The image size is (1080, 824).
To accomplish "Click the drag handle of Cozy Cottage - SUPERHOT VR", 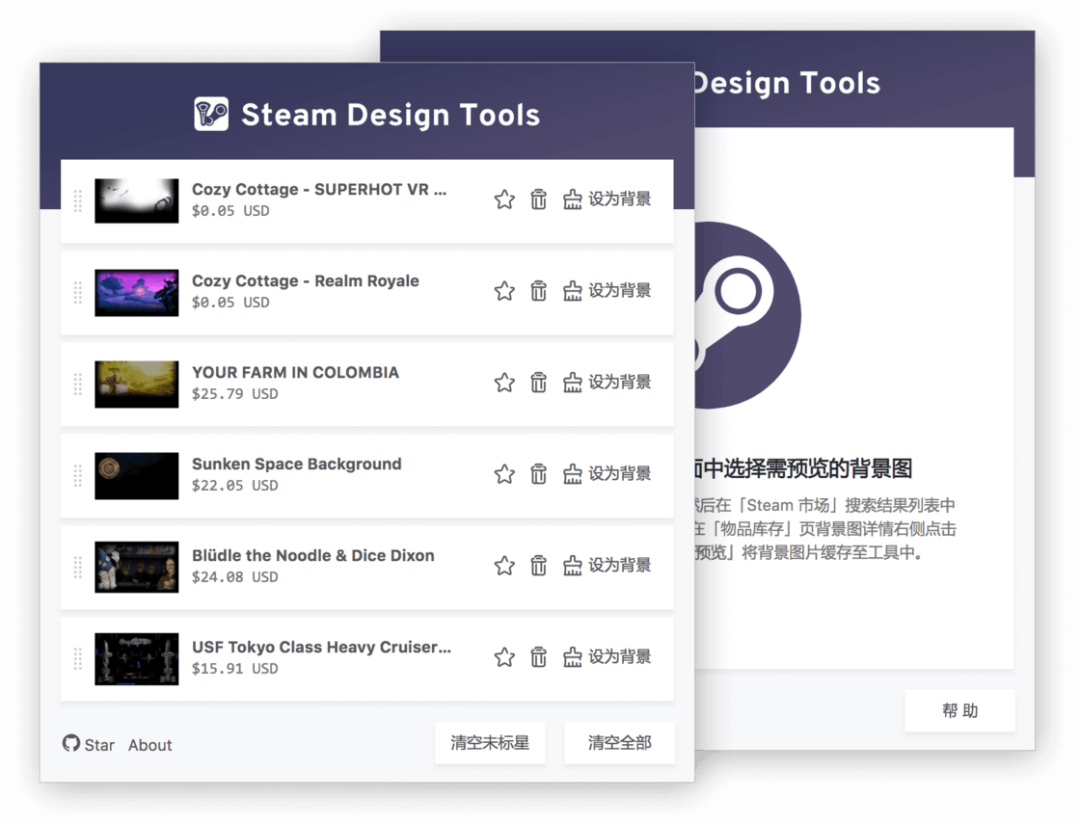I will click(78, 200).
